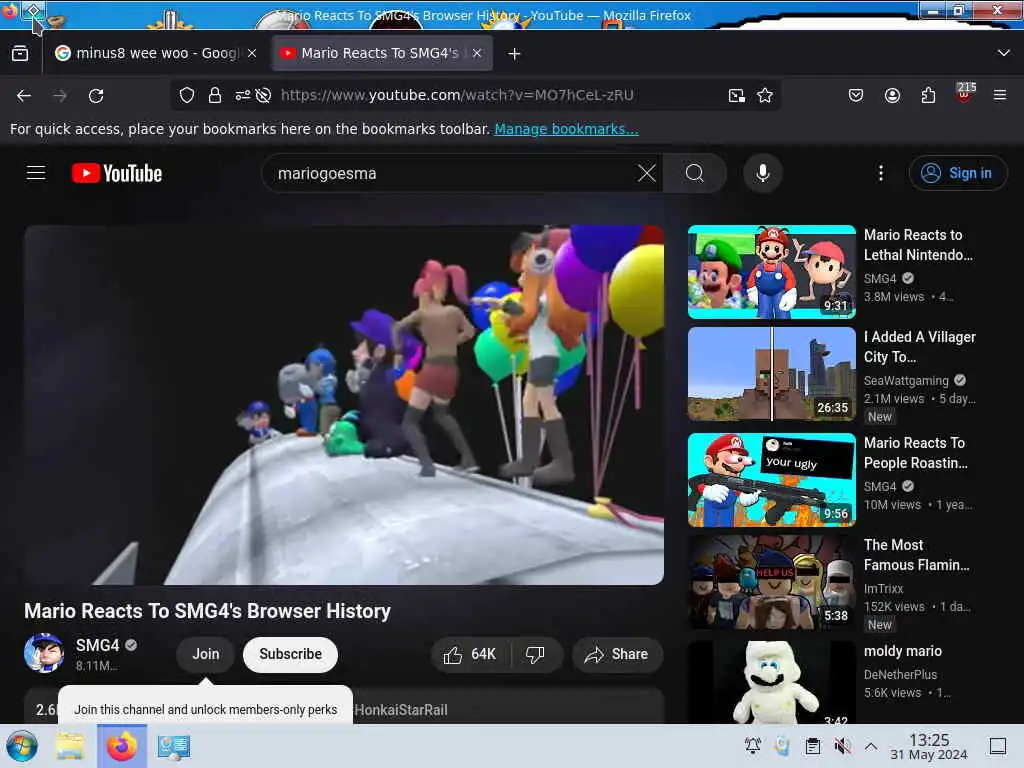Toggle muted volume tray icon
This screenshot has width=1024, height=768.
tap(842, 746)
